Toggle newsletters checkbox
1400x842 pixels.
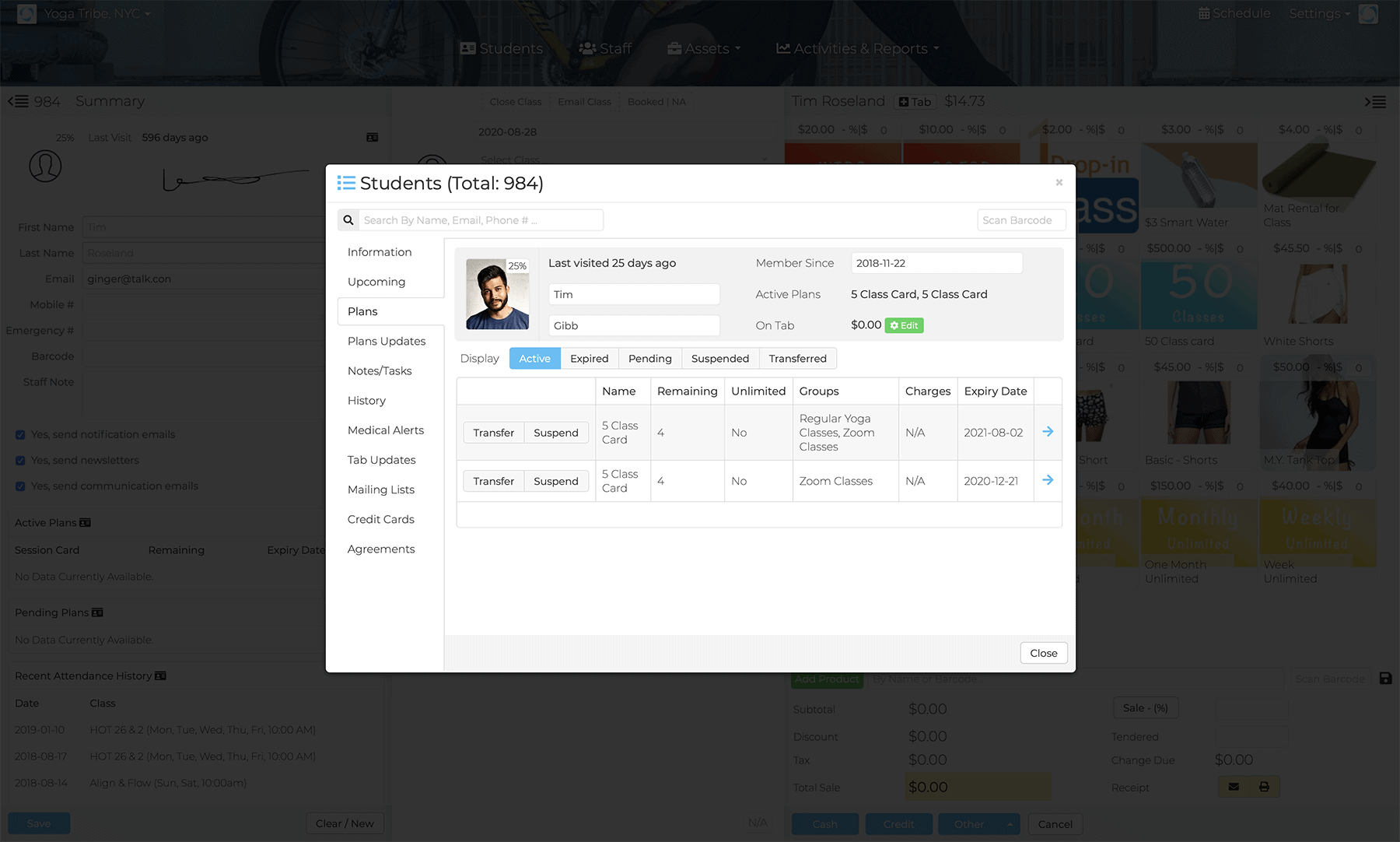click(x=20, y=461)
